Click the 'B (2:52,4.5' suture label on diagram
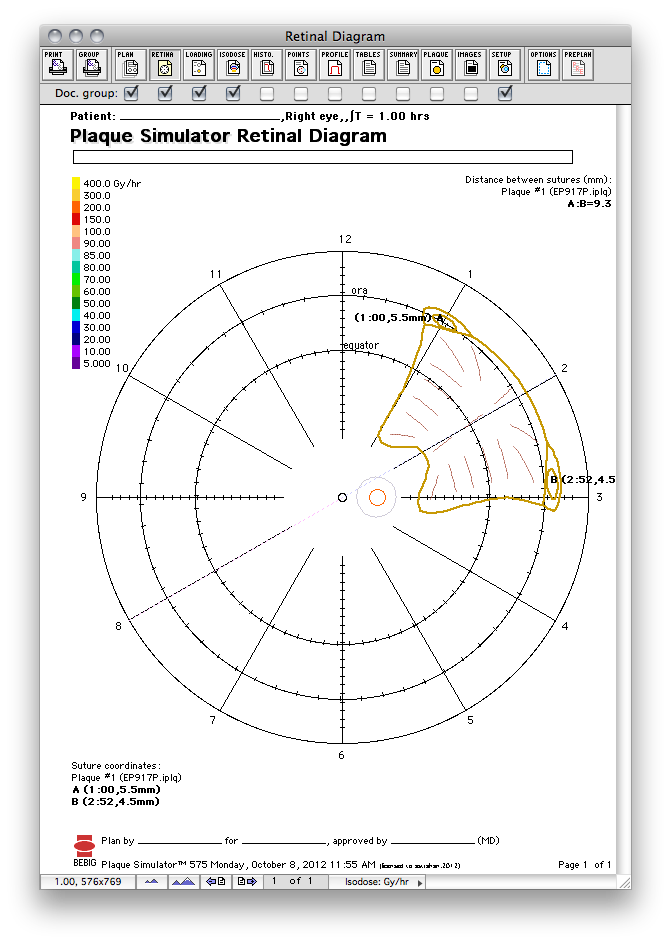671x944 pixels. point(583,479)
